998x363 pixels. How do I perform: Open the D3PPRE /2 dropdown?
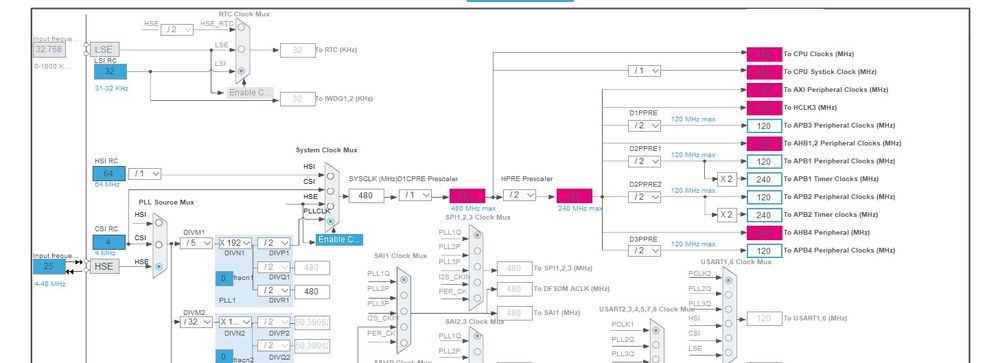tap(644, 250)
